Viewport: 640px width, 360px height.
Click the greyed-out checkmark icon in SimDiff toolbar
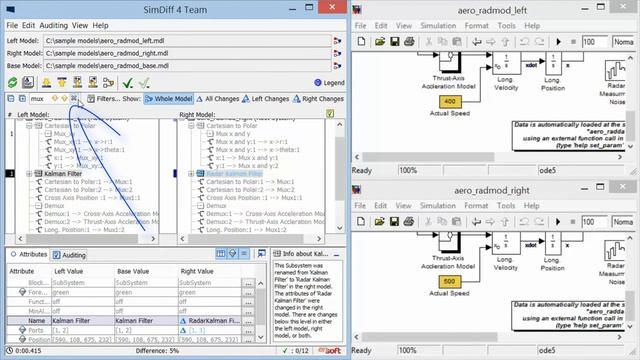144,83
